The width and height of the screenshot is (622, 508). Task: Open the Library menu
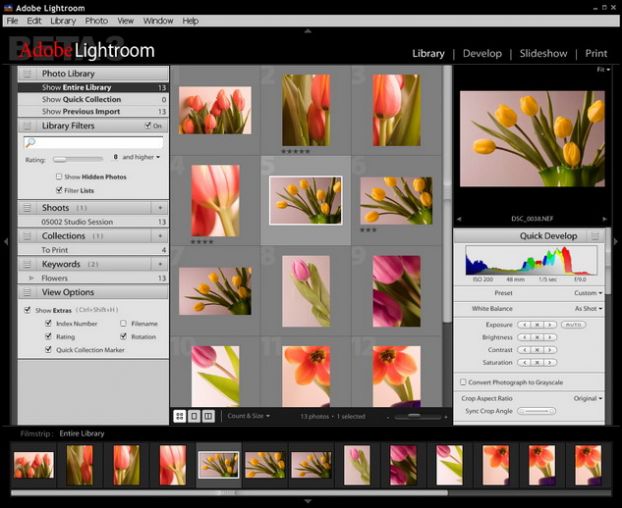point(63,21)
